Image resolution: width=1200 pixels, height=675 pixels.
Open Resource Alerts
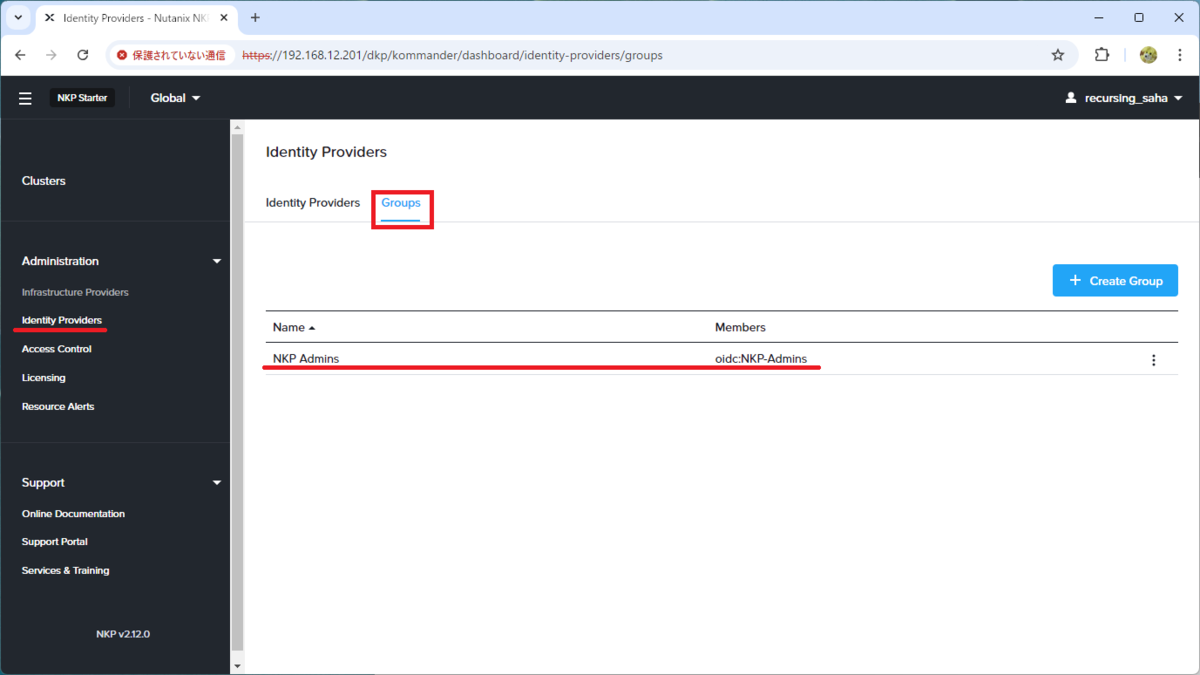(x=58, y=407)
